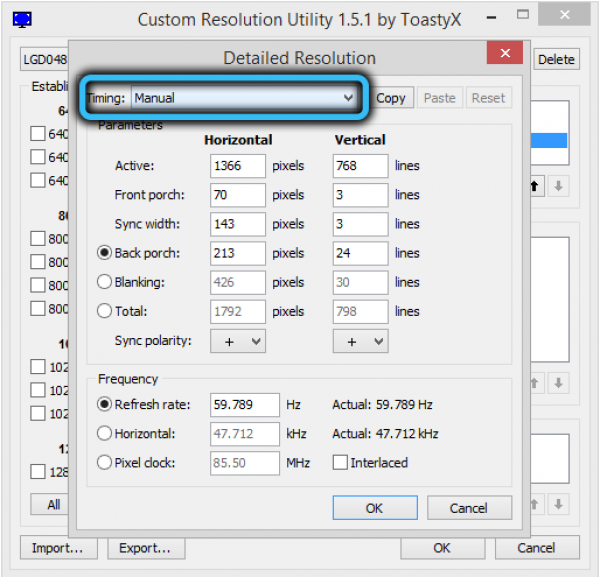Select the blue highlighted row in main window list
Image resolution: width=600 pixels, height=577 pixels.
pyautogui.click(x=549, y=140)
